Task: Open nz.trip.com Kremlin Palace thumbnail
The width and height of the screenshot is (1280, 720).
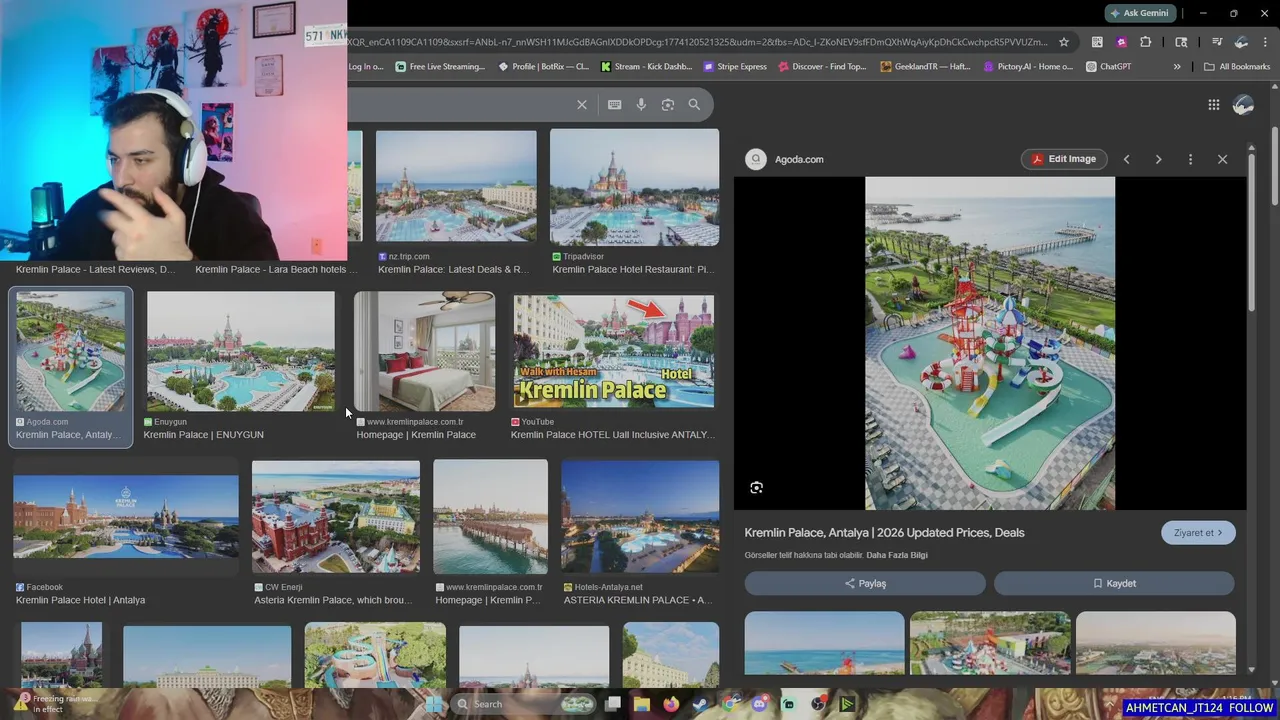Action: click(x=456, y=187)
